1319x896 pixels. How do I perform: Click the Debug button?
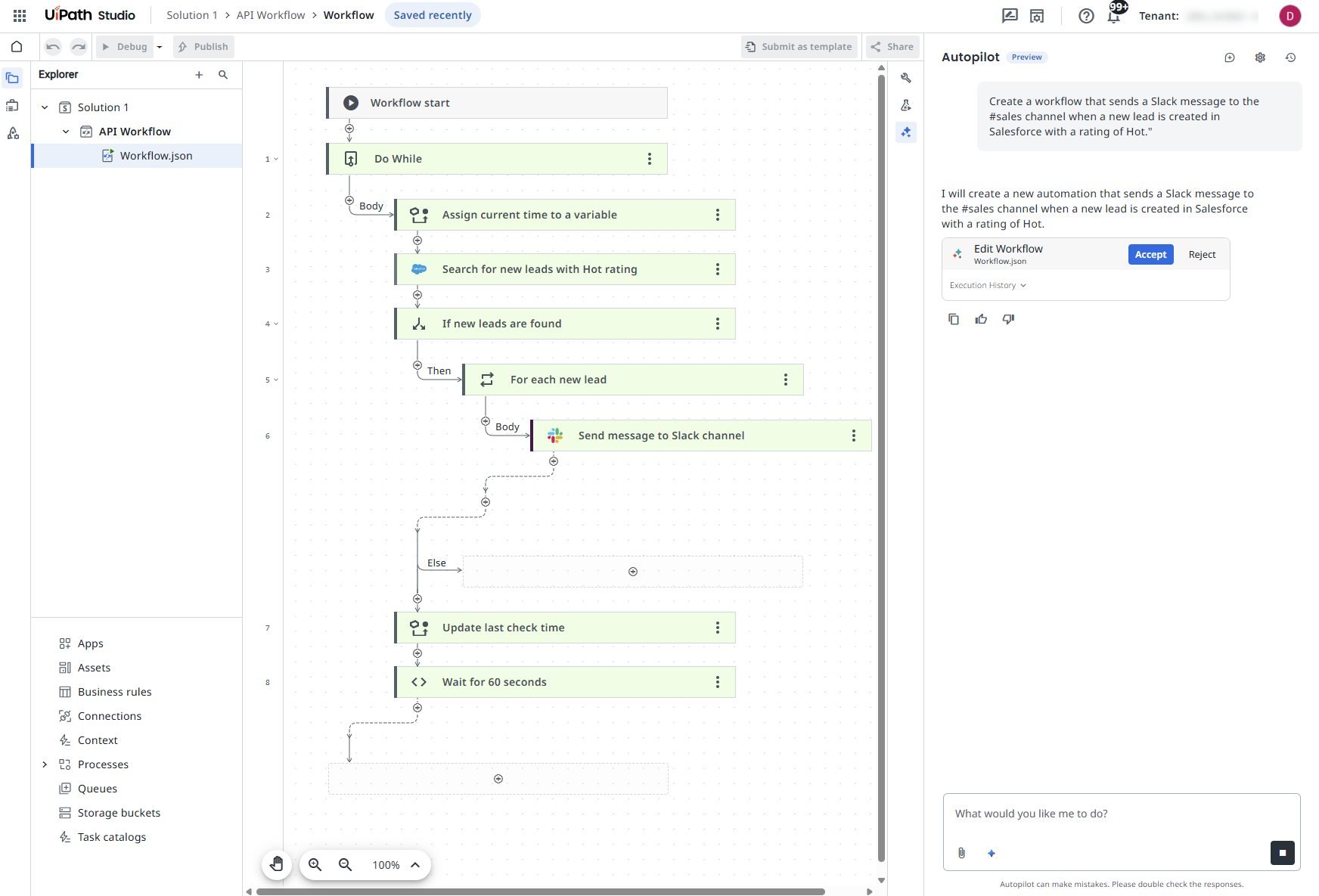click(125, 47)
